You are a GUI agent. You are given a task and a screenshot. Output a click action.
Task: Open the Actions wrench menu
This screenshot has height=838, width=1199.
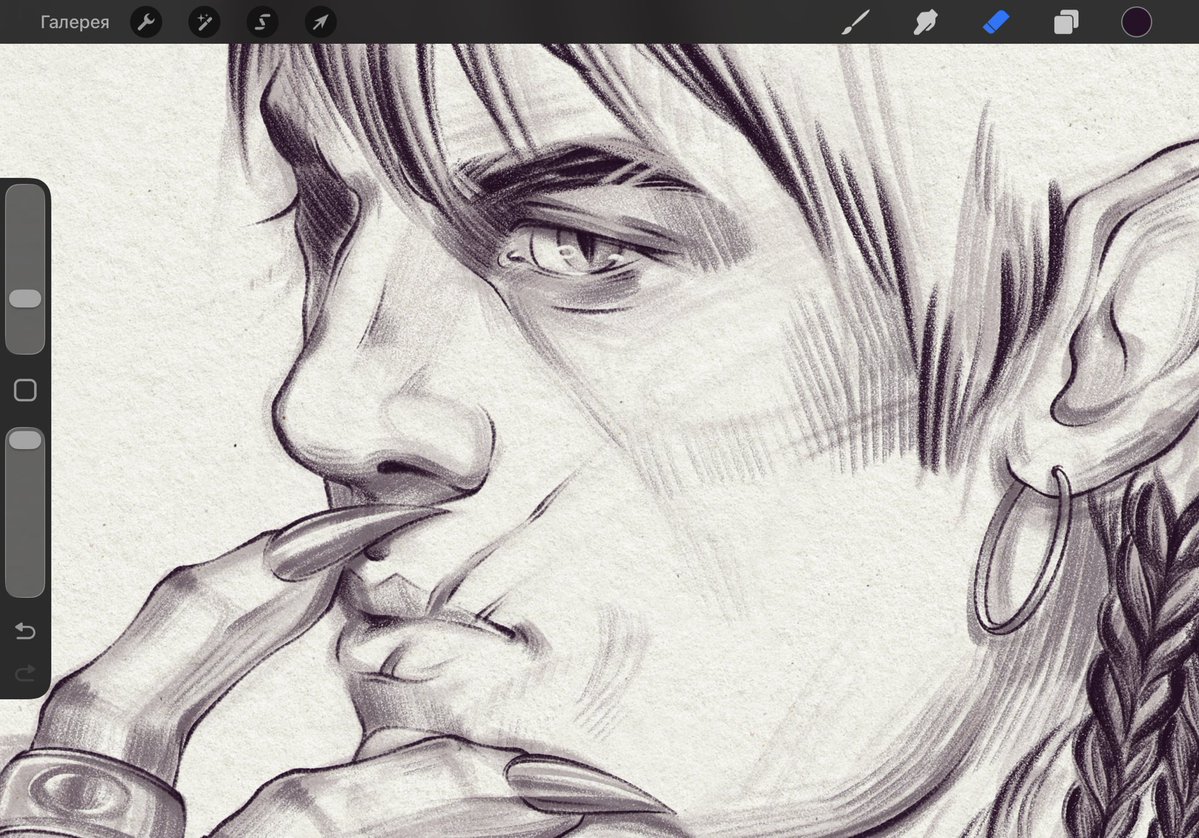146,22
